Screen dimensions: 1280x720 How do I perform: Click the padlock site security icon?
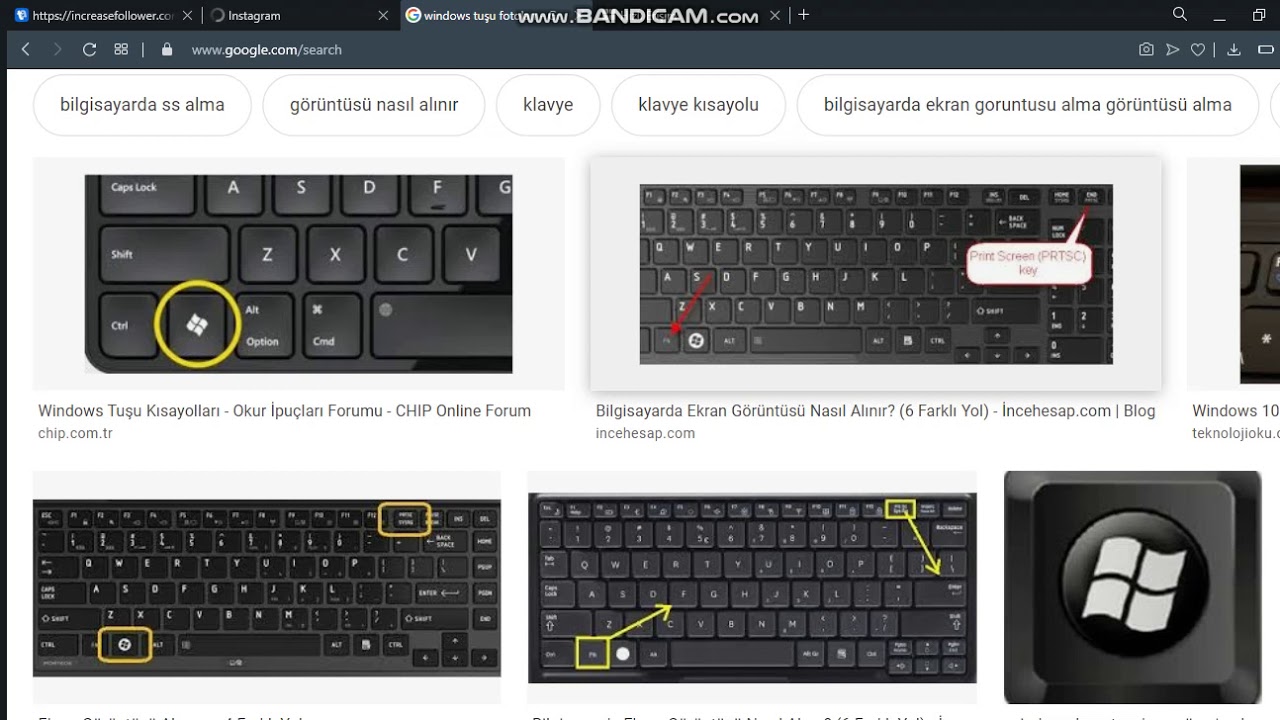pos(167,49)
